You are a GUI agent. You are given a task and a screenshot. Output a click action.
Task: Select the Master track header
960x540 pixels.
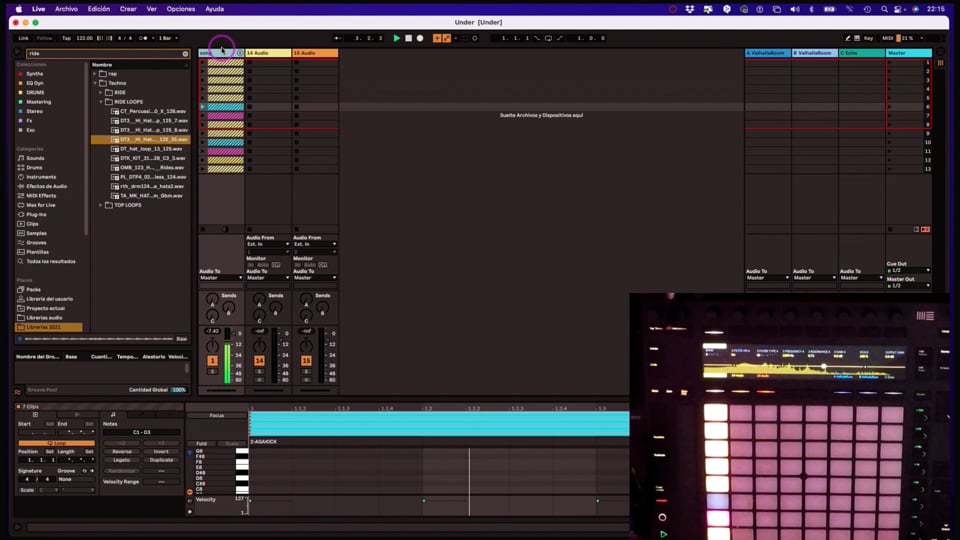point(909,53)
